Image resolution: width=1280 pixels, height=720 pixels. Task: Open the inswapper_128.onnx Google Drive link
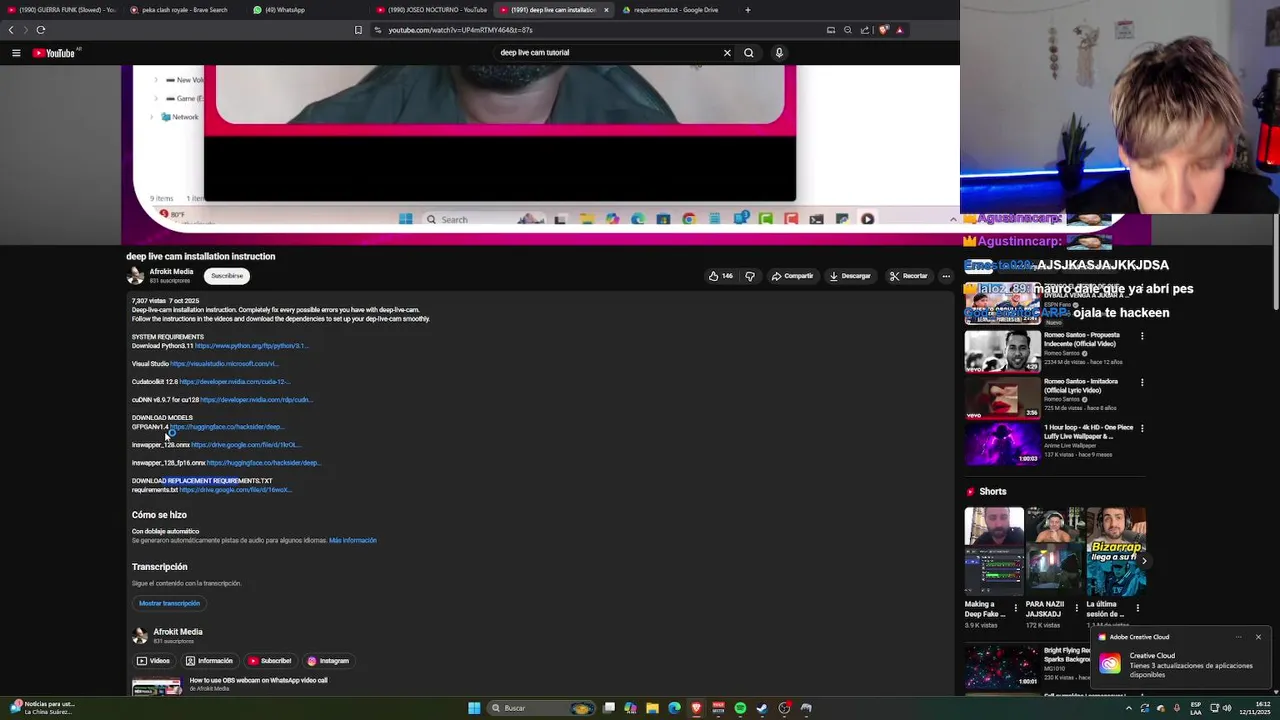coord(245,445)
